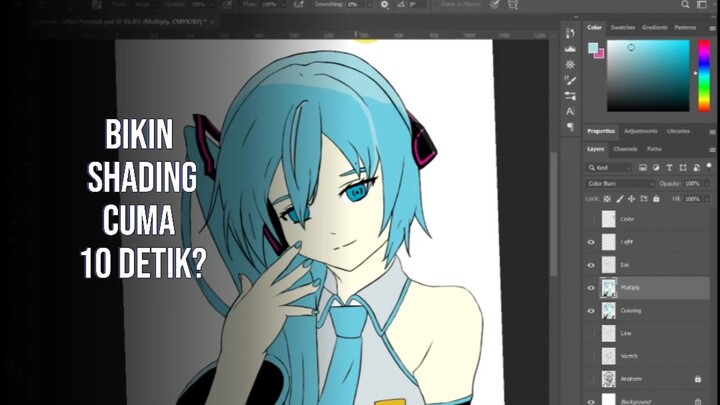Close the open document tab
The image size is (720, 405).
[x=212, y=22]
